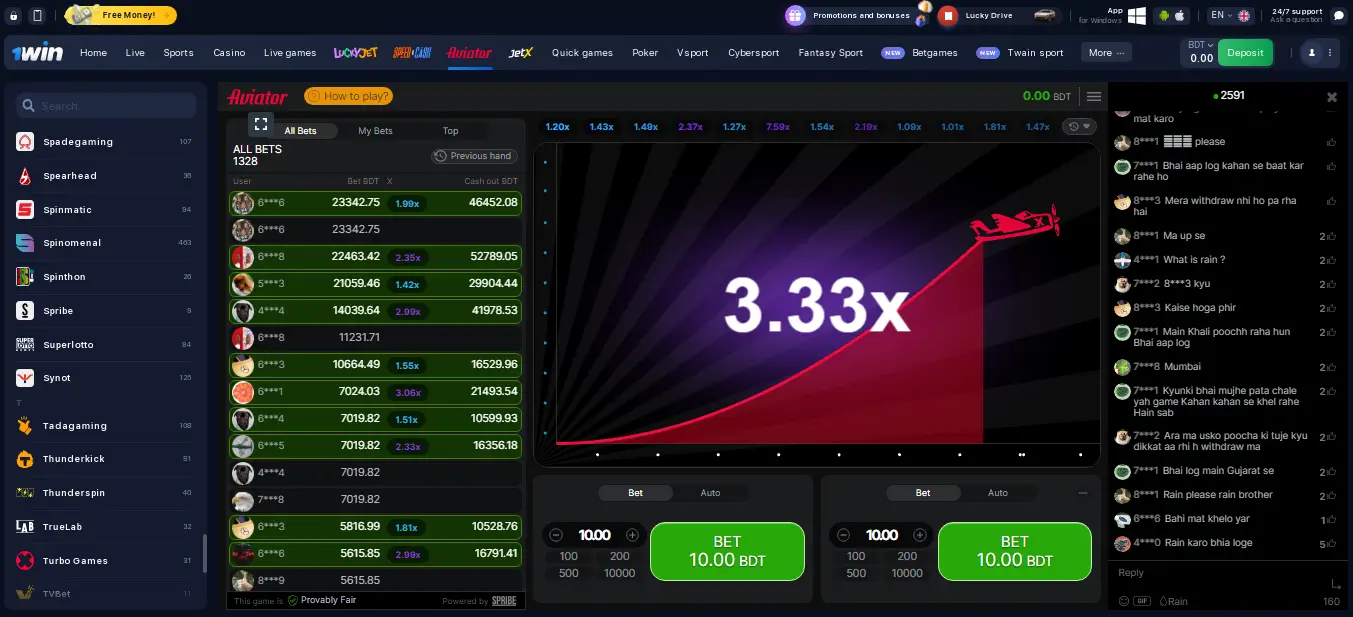Like the 'What is rain ?' chat message
1353x617 pixels.
click(x=1331, y=260)
